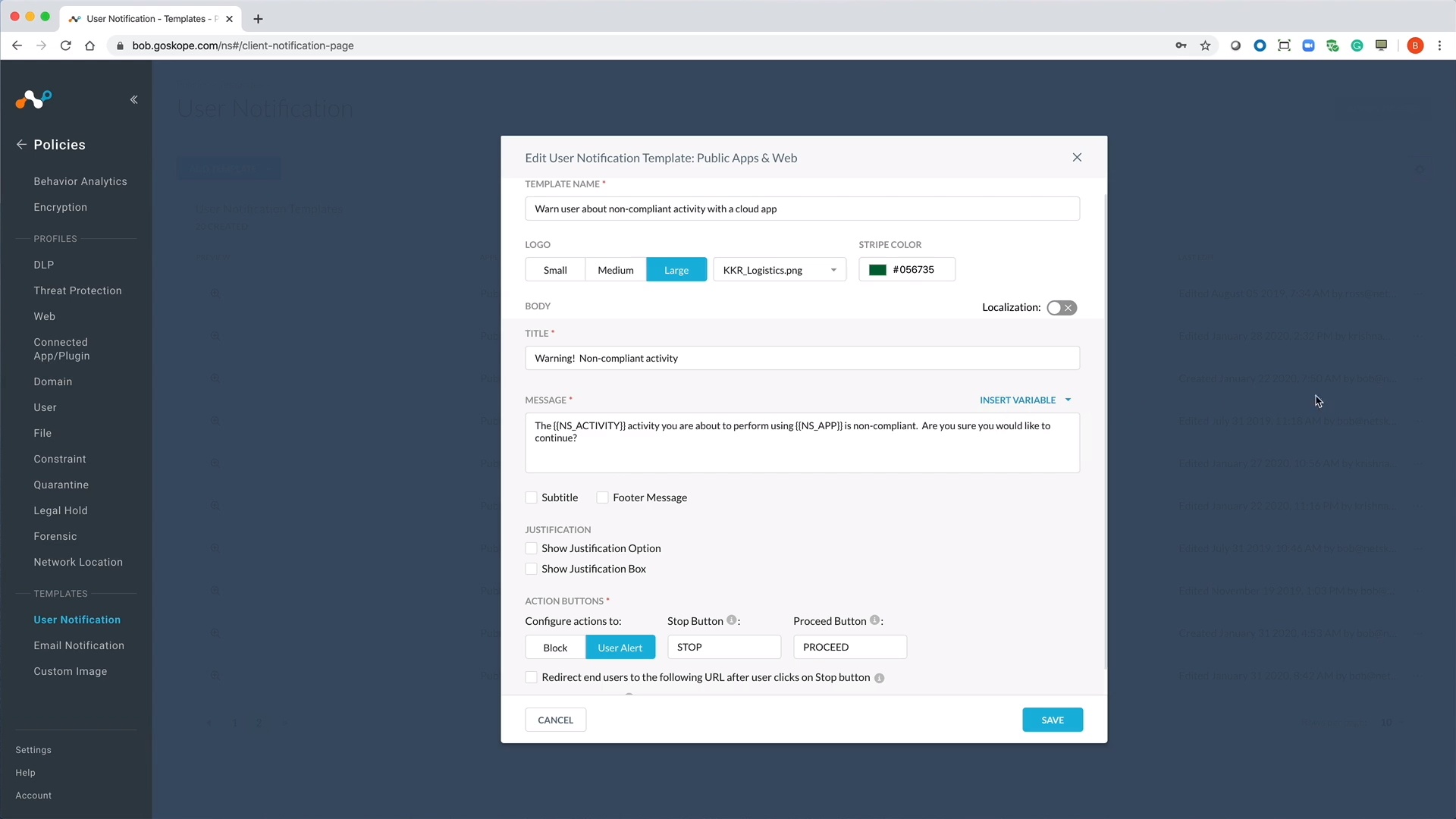Viewport: 1456px width, 819px height.
Task: Reload the page in browser
Action: [x=65, y=45]
